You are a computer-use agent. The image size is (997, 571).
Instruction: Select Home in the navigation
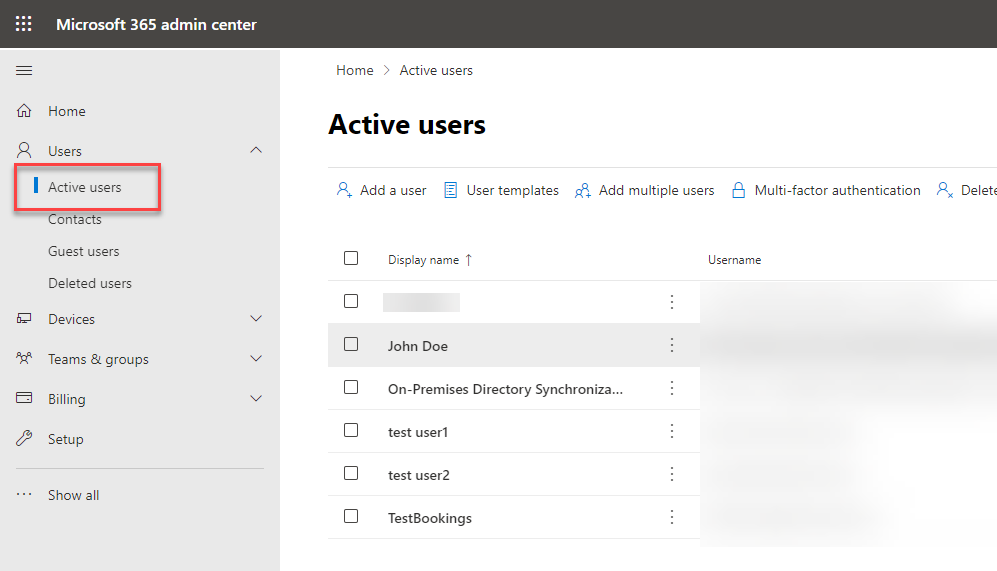click(67, 111)
